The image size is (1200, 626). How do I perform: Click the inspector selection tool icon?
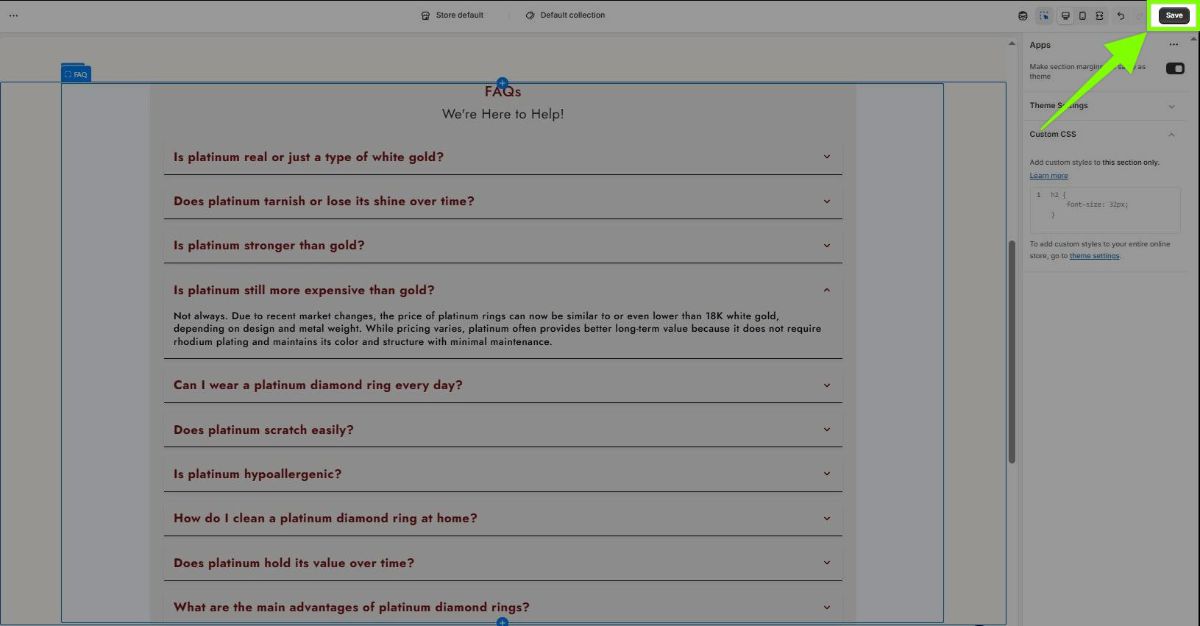[1044, 16]
